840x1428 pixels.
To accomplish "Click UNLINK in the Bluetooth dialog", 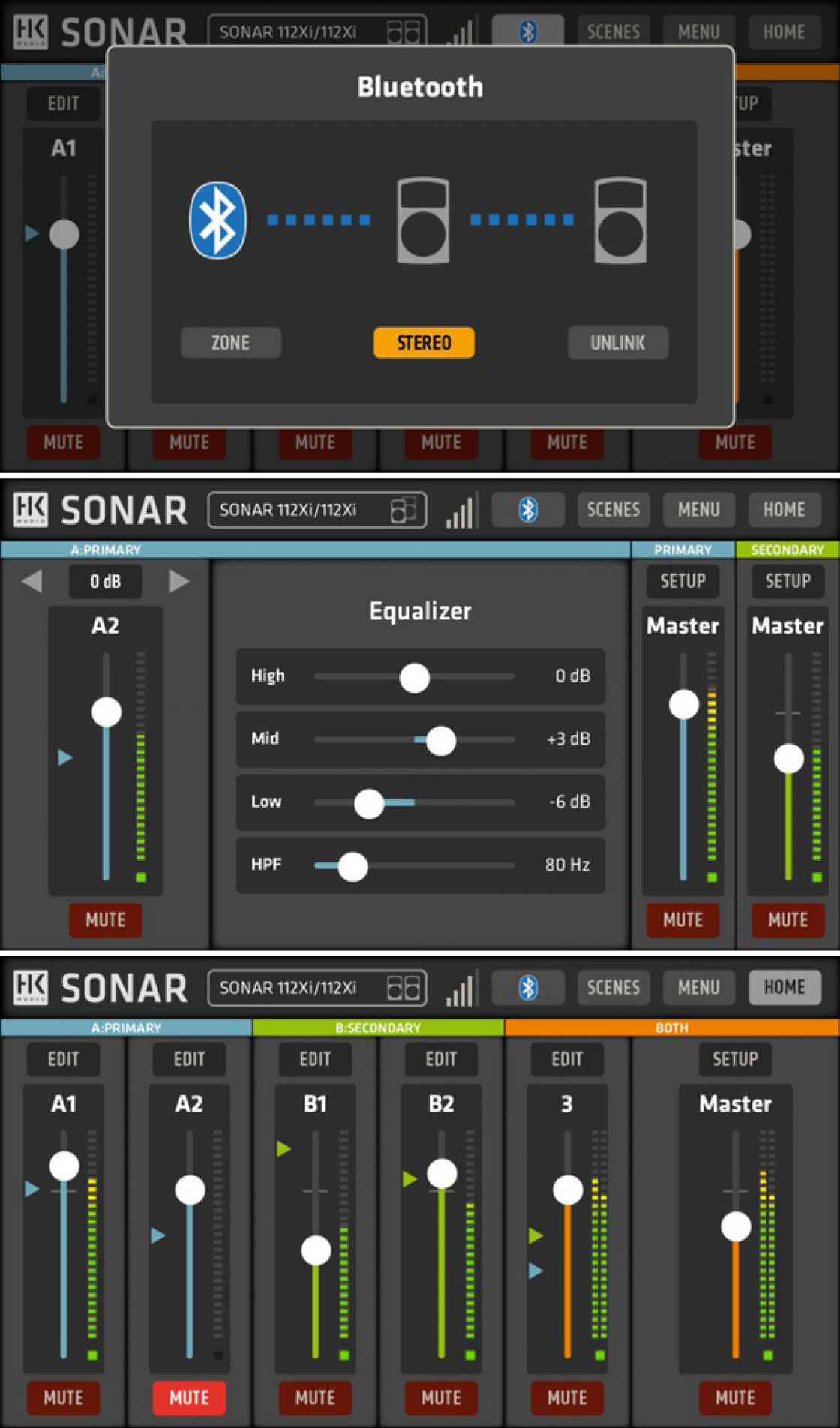I will coord(618,343).
